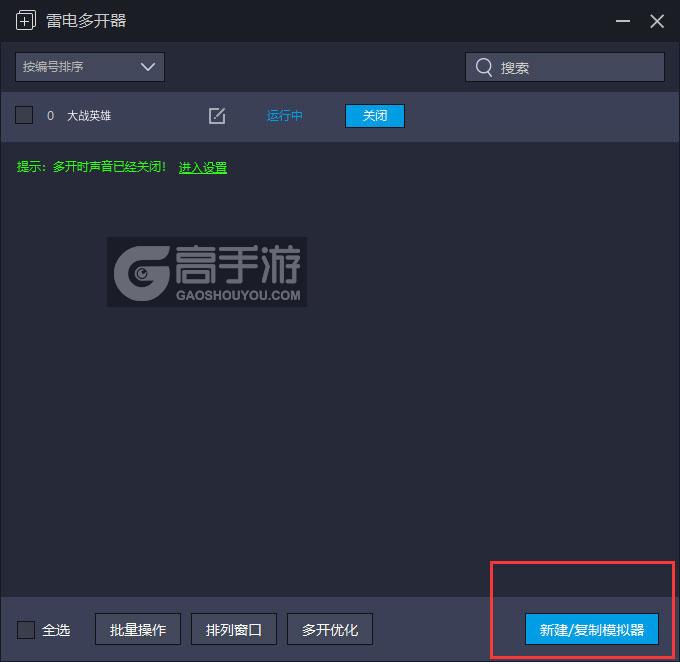Viewport: 680px width, 662px height.
Task: Open the 按编号排序 sort dropdown
Action: [x=90, y=67]
